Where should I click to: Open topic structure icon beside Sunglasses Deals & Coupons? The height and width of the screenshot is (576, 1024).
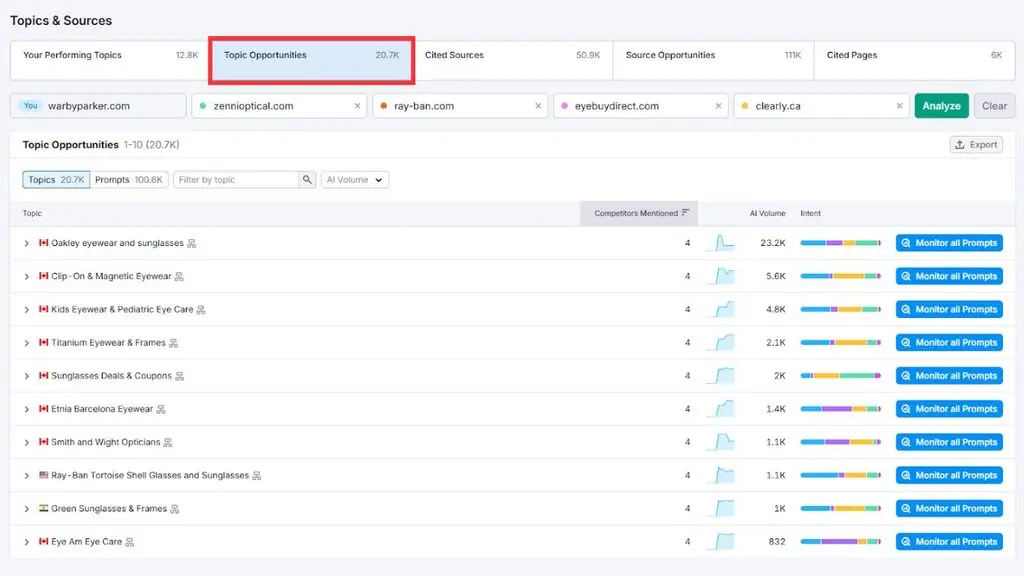[180, 376]
